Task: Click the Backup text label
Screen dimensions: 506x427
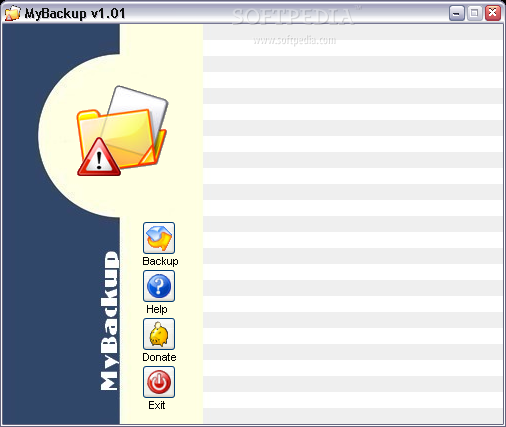Action: 160,261
